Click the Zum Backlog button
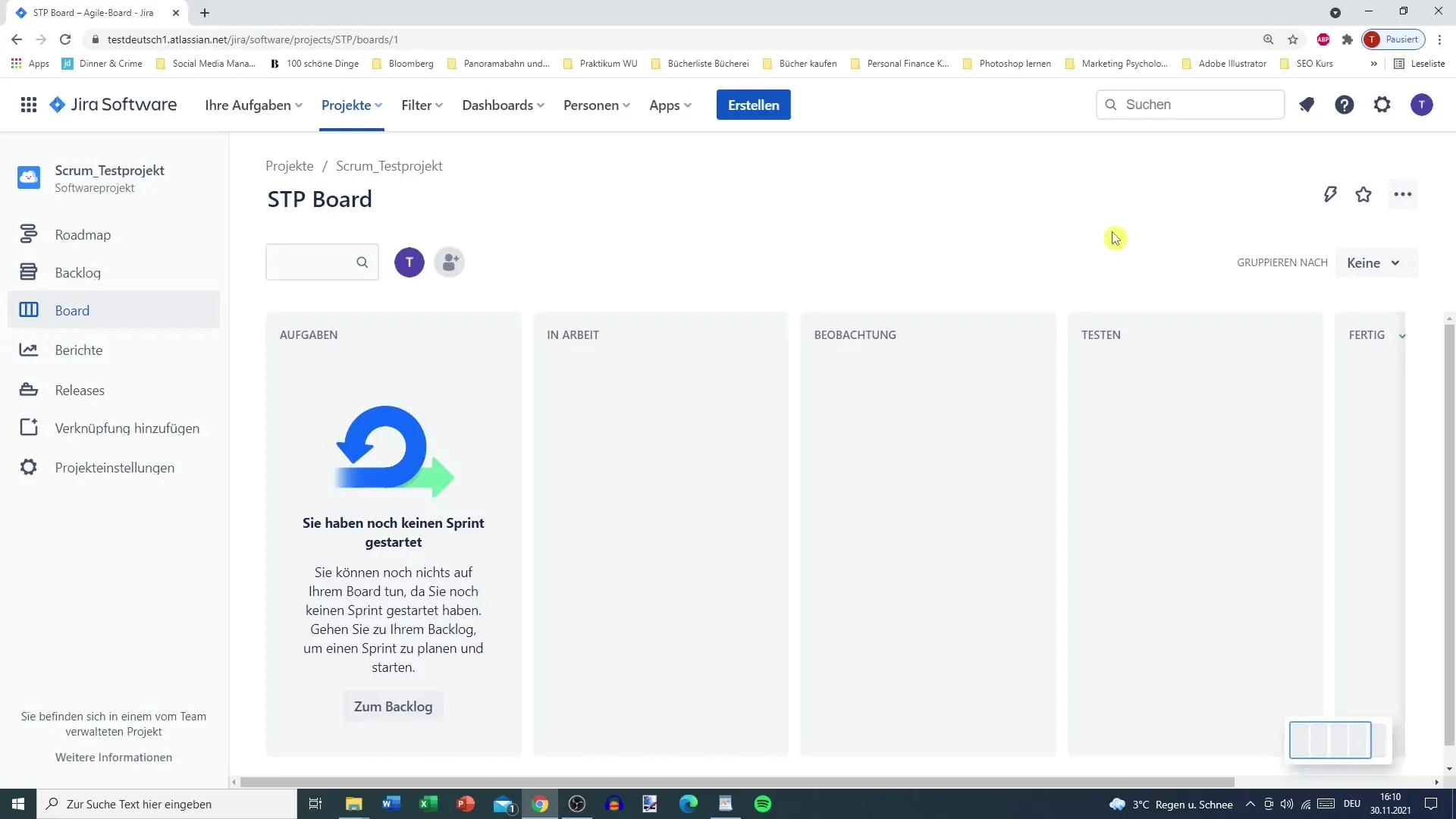1456x819 pixels. [x=393, y=706]
